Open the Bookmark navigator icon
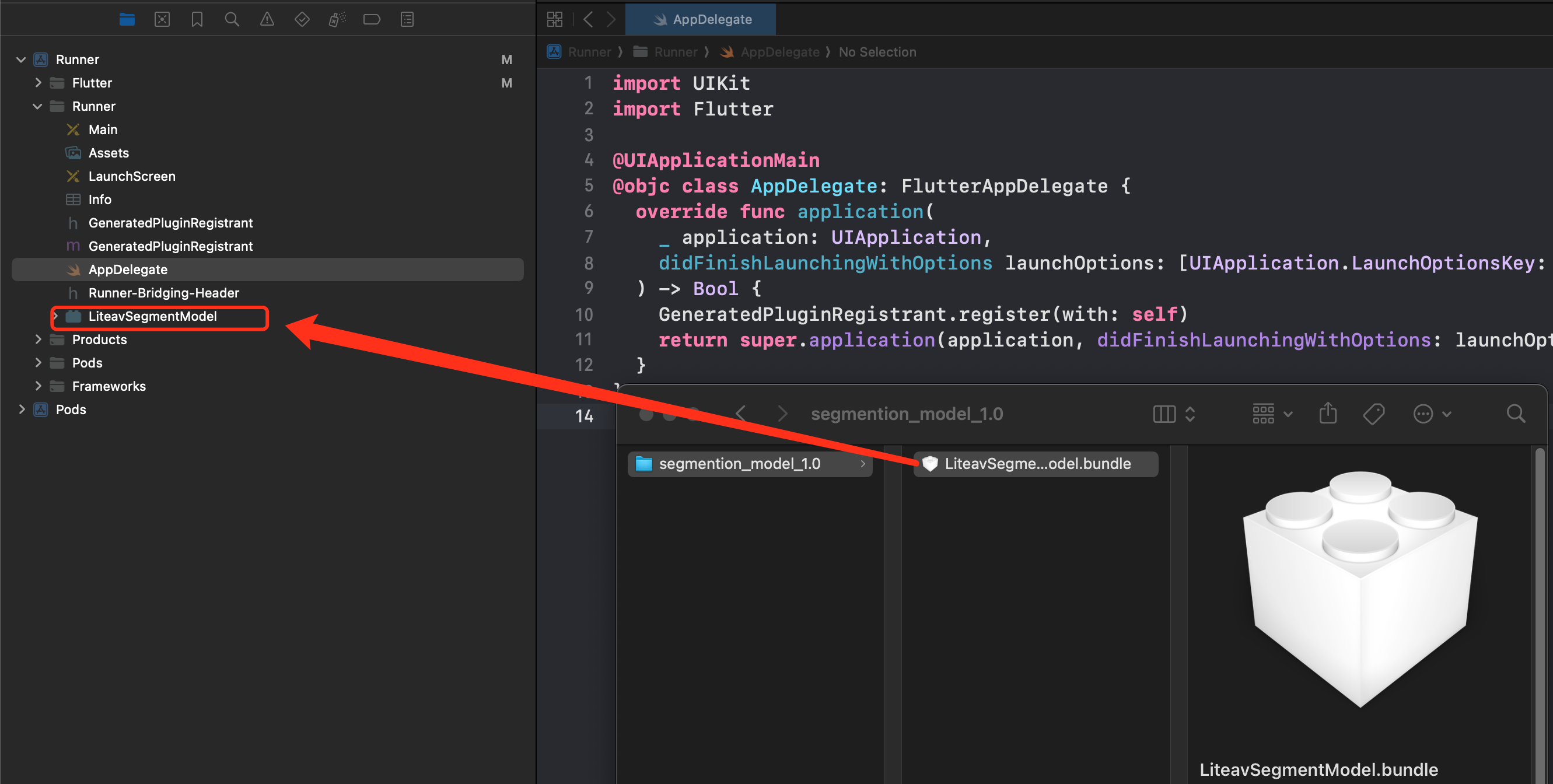Image resolution: width=1553 pixels, height=784 pixels. click(197, 19)
